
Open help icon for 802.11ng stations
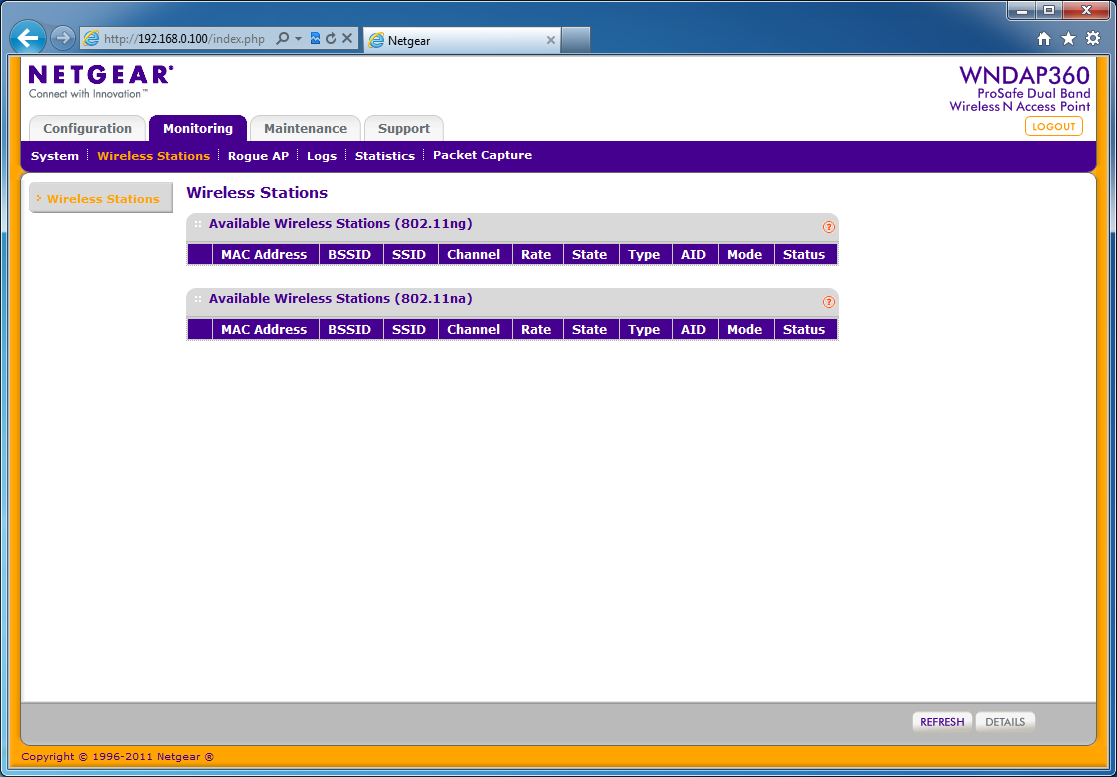coord(828,227)
